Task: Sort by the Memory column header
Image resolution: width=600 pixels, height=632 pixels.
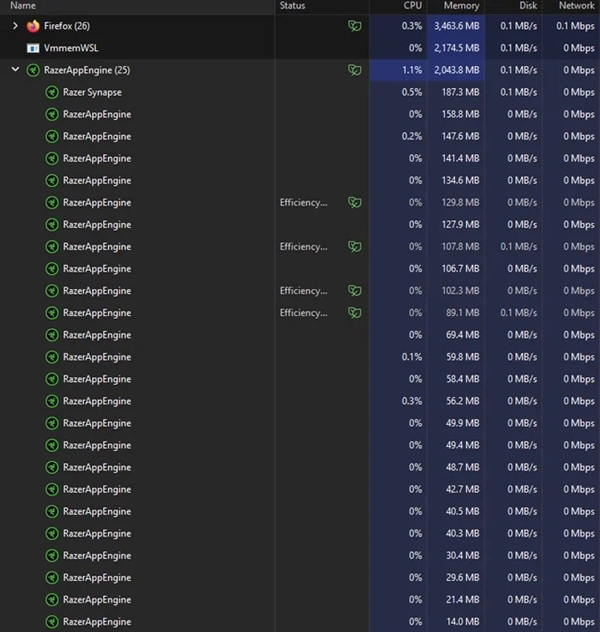Action: [x=461, y=6]
